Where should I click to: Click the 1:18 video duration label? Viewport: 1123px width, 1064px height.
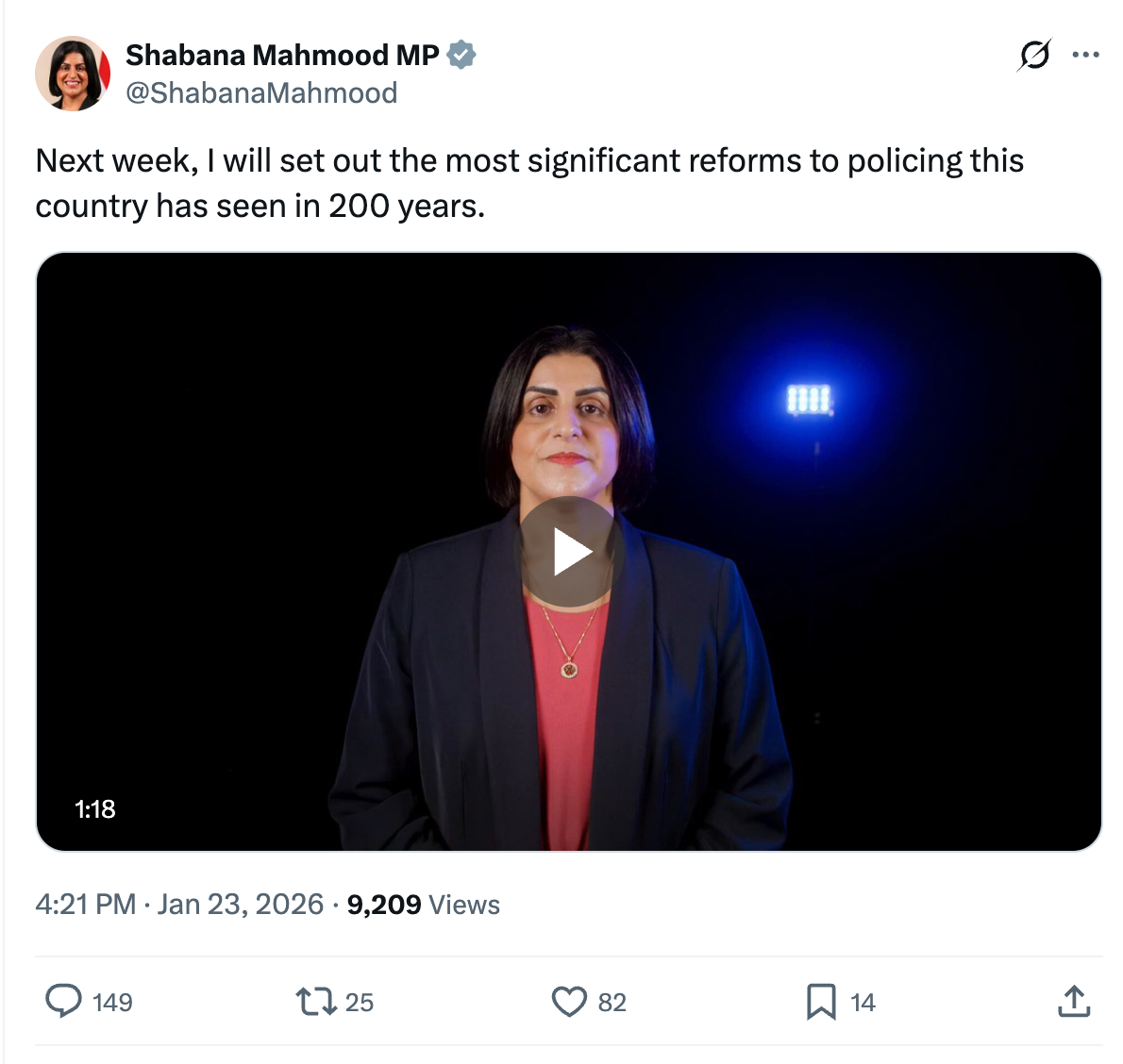pyautogui.click(x=95, y=809)
